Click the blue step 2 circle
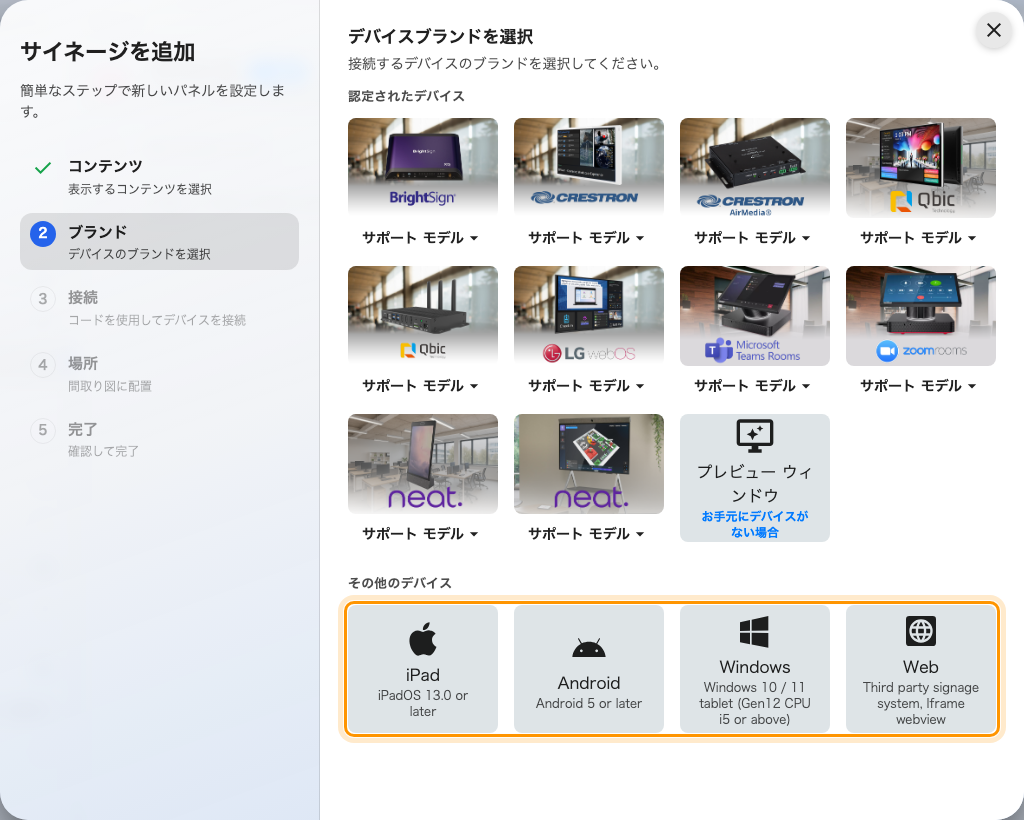Viewport: 1024px width, 820px height. pyautogui.click(x=43, y=233)
